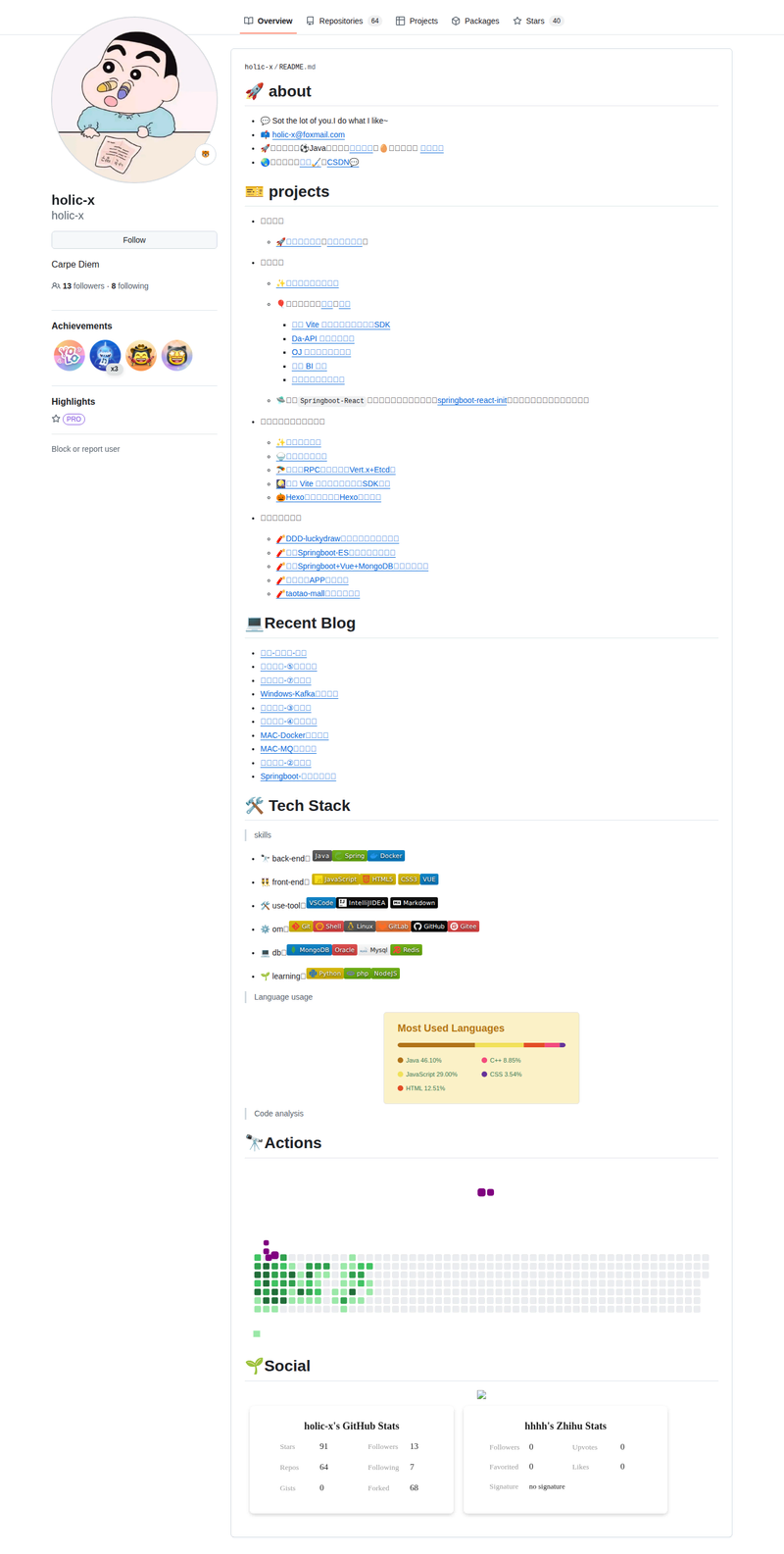
Task: Open the Overview tab
Action: tap(269, 21)
